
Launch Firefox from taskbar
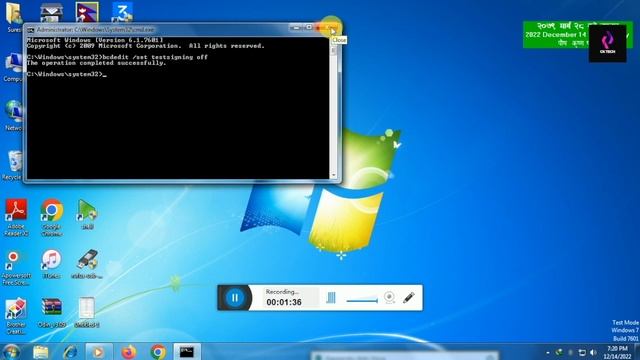(129, 351)
